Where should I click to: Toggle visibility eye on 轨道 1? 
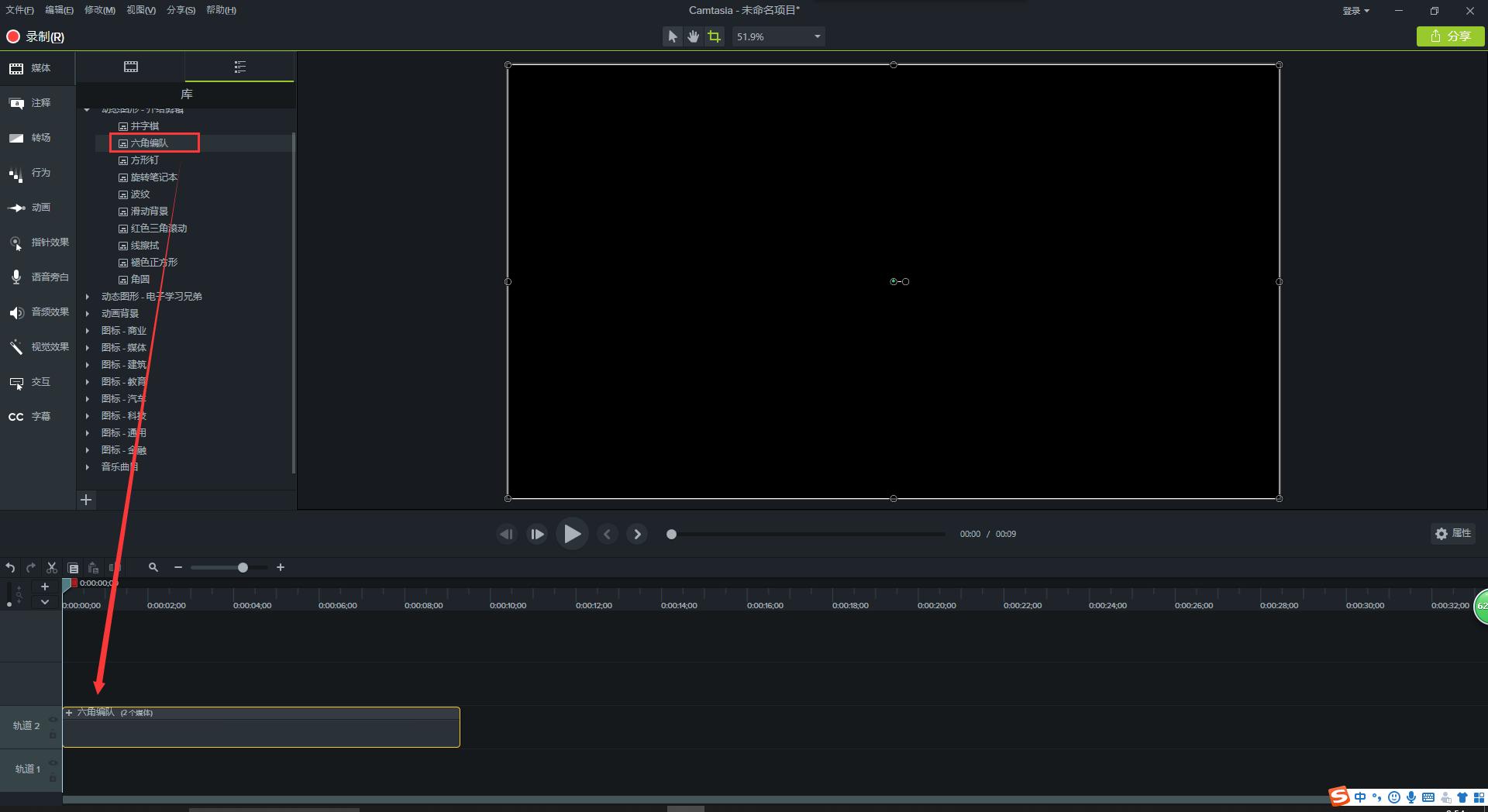pyautogui.click(x=53, y=763)
